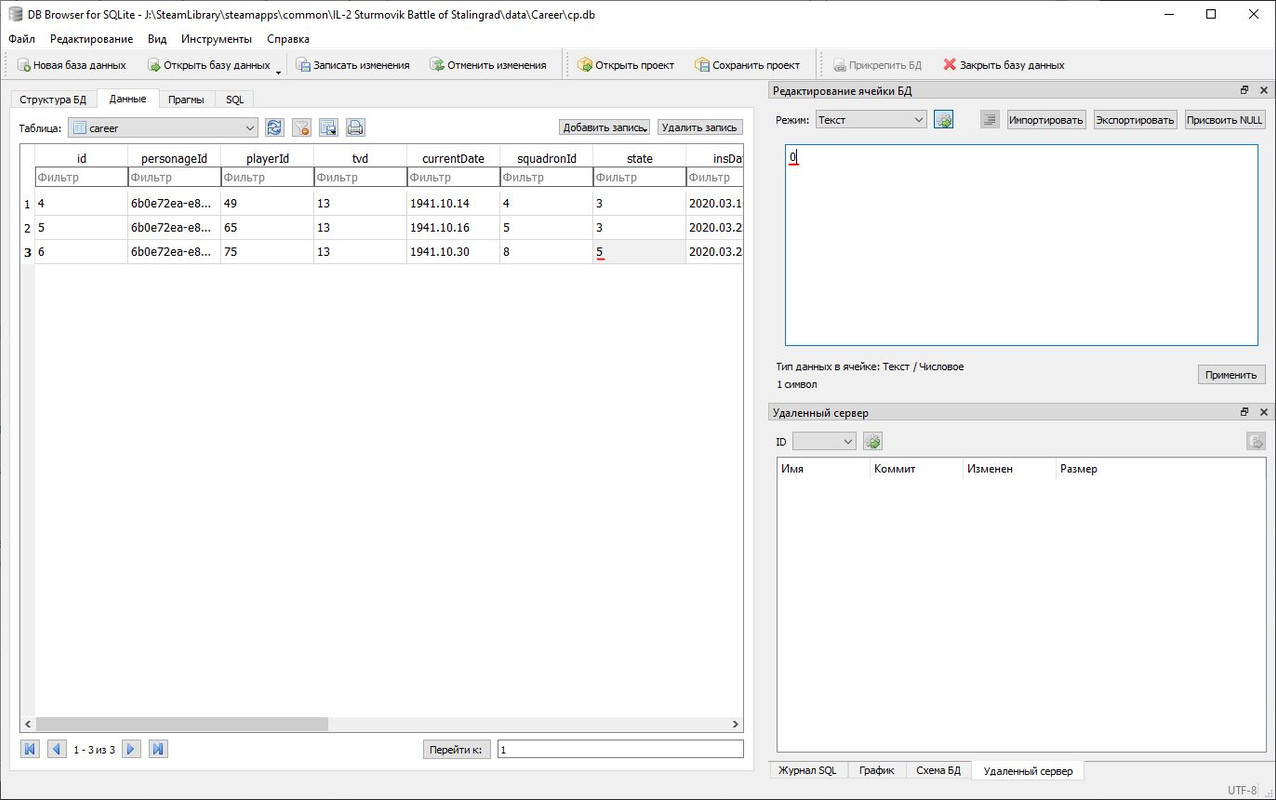This screenshot has height=800, width=1276.
Task: Click the state column filter field
Action: pos(639,178)
